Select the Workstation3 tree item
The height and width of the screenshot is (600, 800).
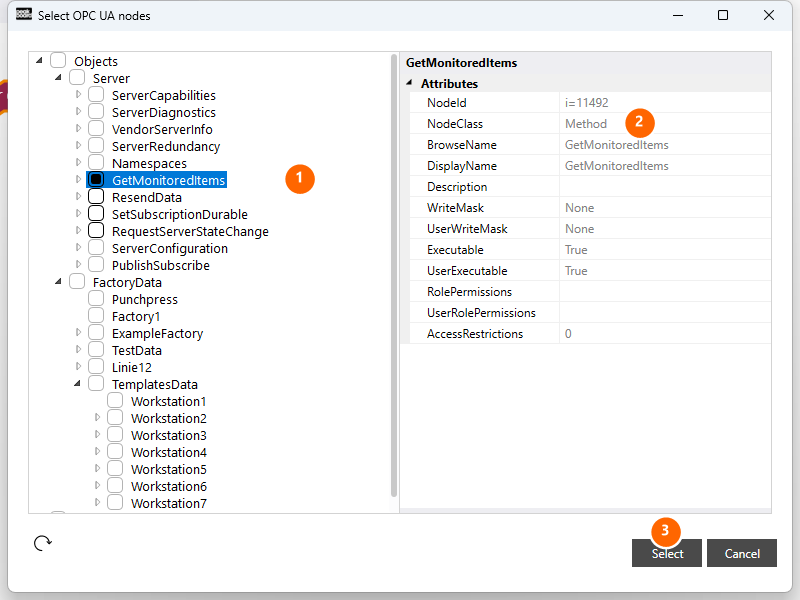(x=169, y=435)
